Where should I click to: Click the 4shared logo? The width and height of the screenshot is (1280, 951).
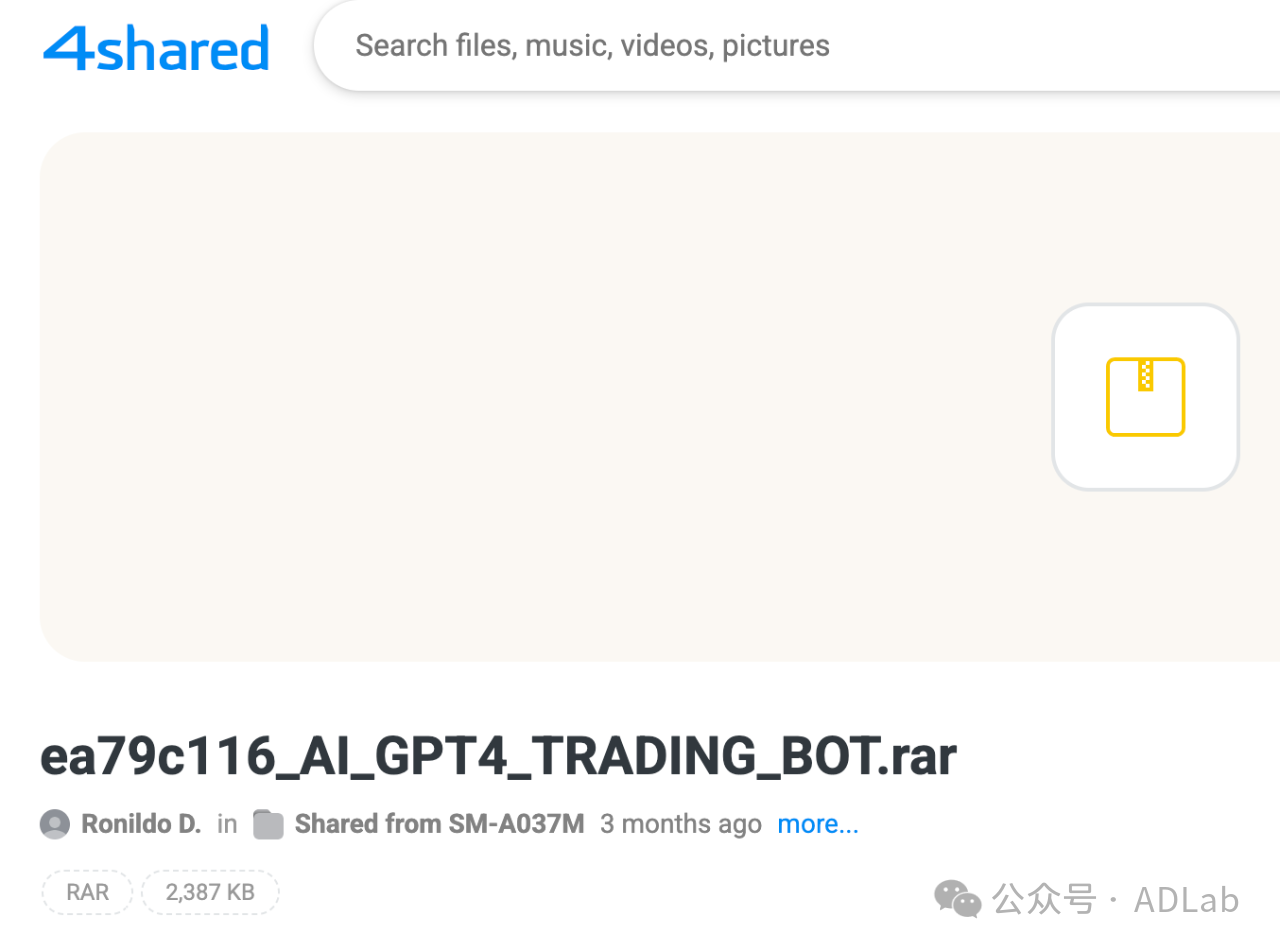156,48
